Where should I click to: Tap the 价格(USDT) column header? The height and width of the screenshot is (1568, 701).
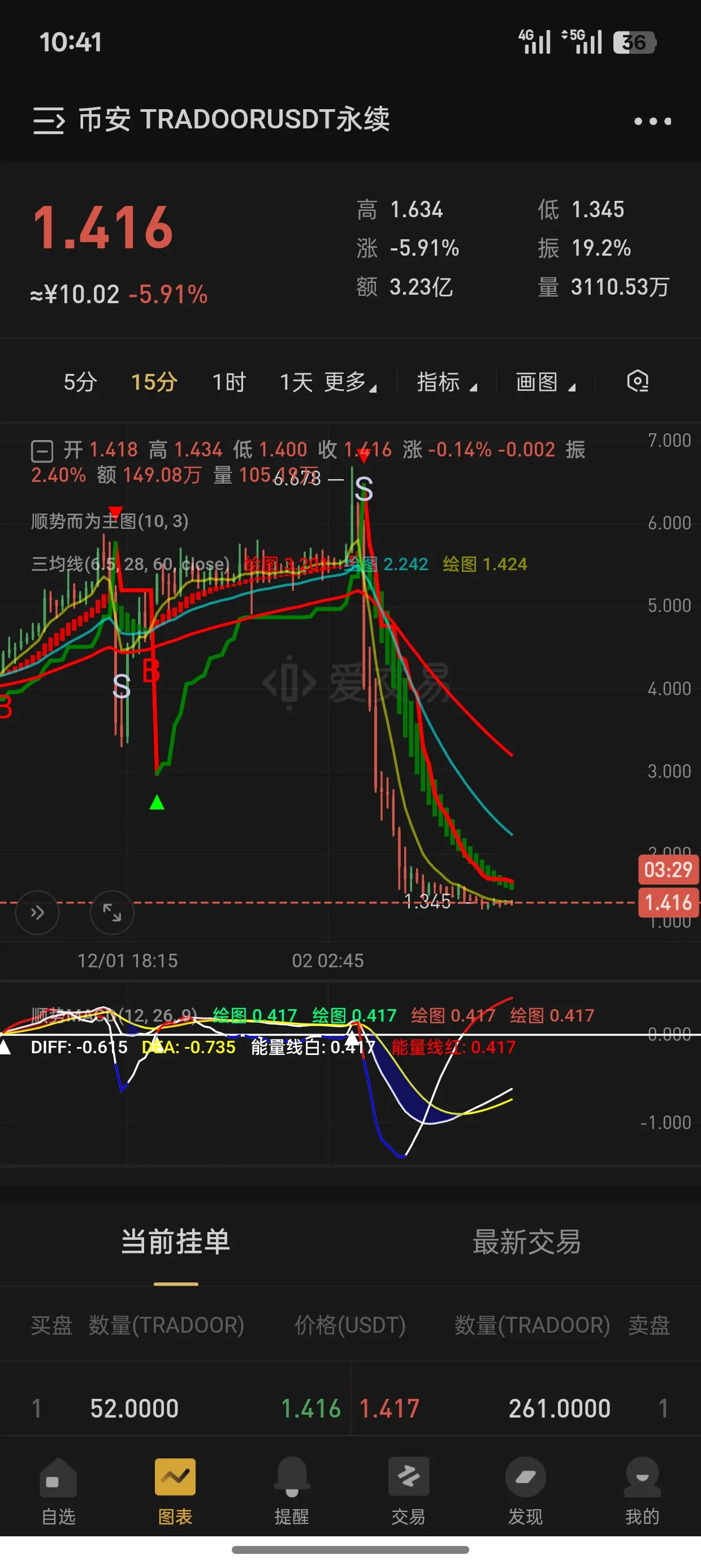(x=350, y=1325)
